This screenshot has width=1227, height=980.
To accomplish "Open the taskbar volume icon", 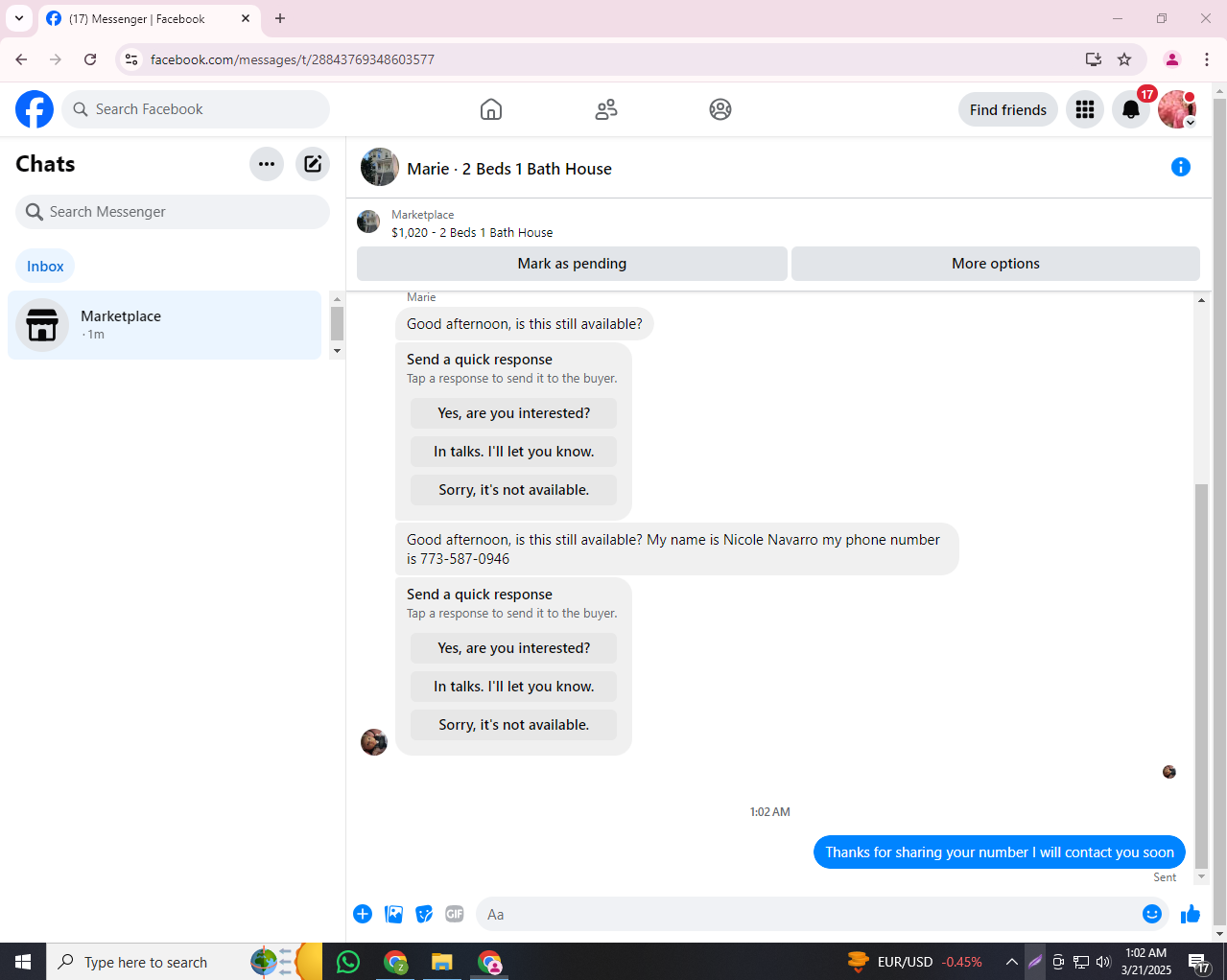I will [1103, 962].
